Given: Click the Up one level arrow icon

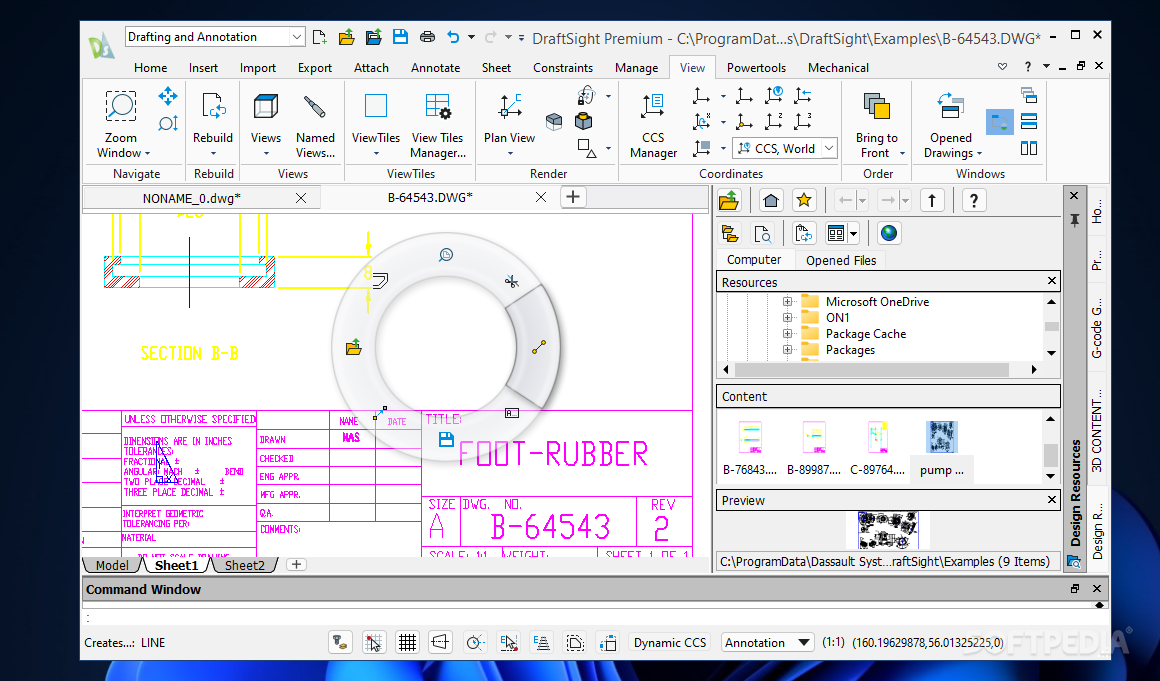Looking at the screenshot, I should coord(932,200).
